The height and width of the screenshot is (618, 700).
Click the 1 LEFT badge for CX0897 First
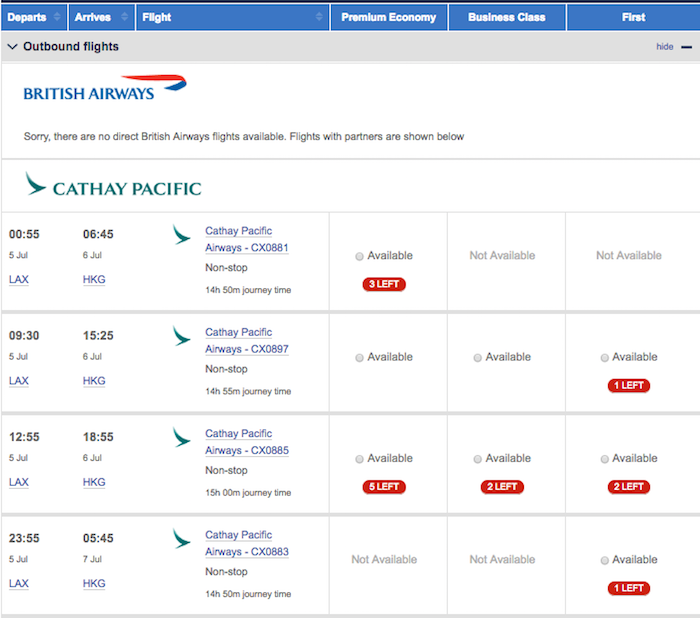click(x=629, y=385)
